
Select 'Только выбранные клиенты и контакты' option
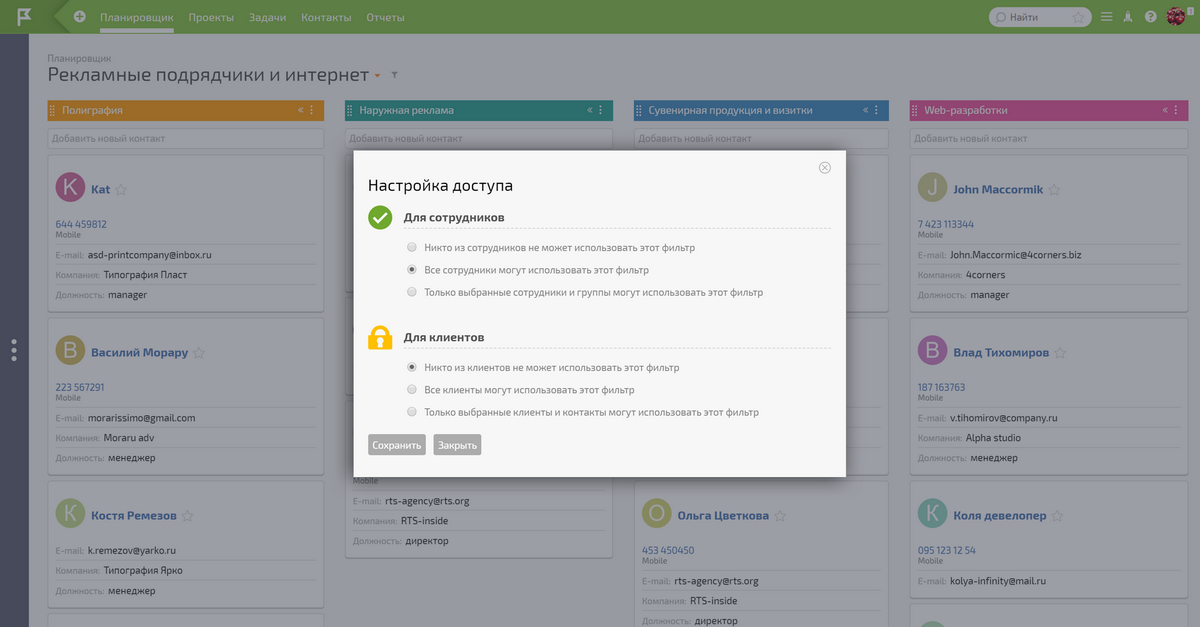coord(412,412)
